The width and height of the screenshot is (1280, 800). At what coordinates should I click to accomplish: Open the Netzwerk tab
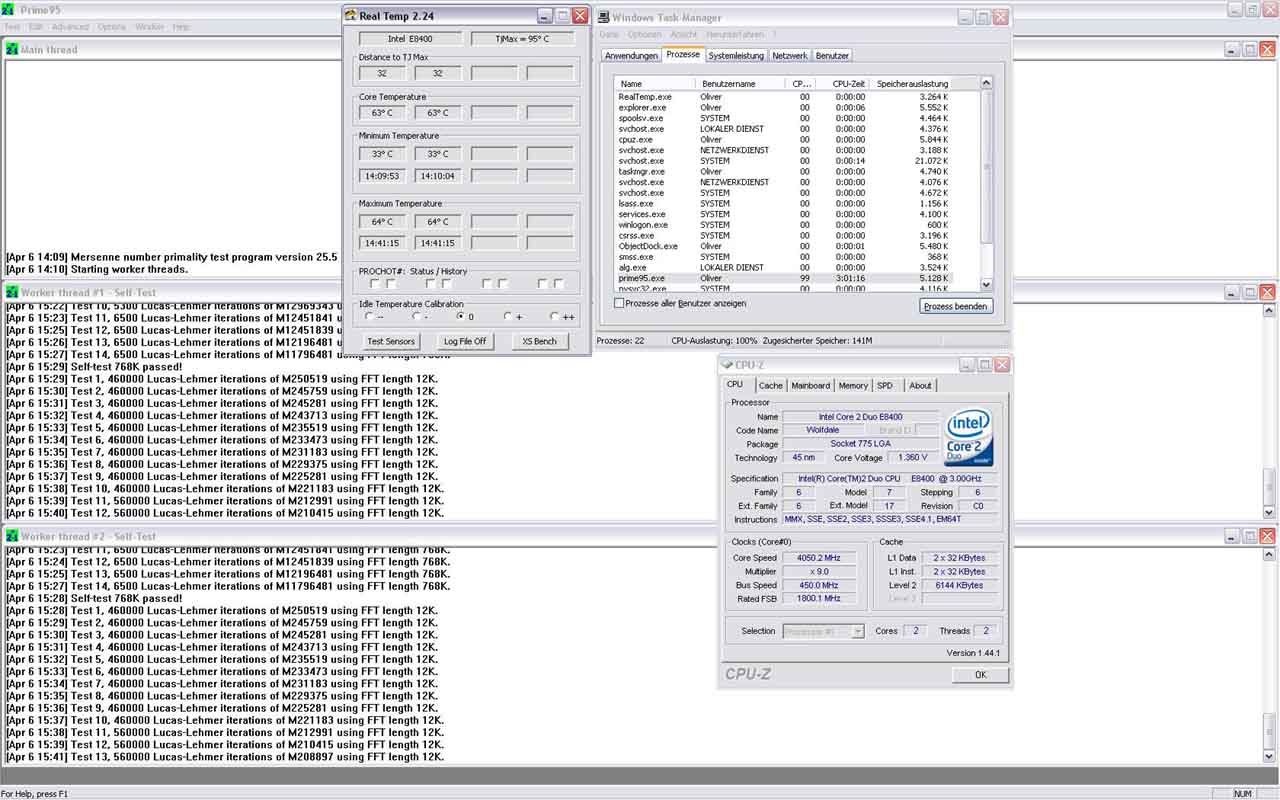tap(789, 56)
